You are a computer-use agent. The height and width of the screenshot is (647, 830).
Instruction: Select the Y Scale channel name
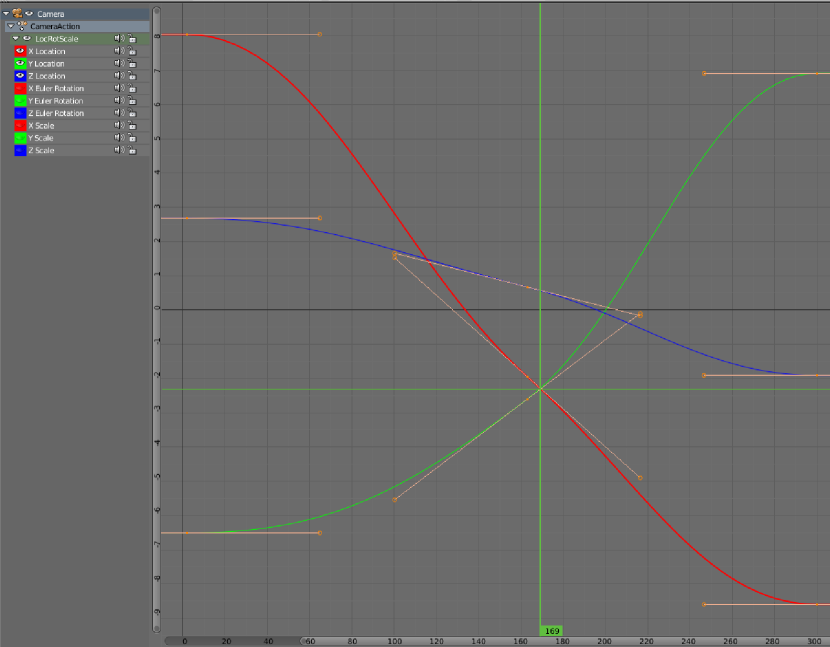click(41, 138)
